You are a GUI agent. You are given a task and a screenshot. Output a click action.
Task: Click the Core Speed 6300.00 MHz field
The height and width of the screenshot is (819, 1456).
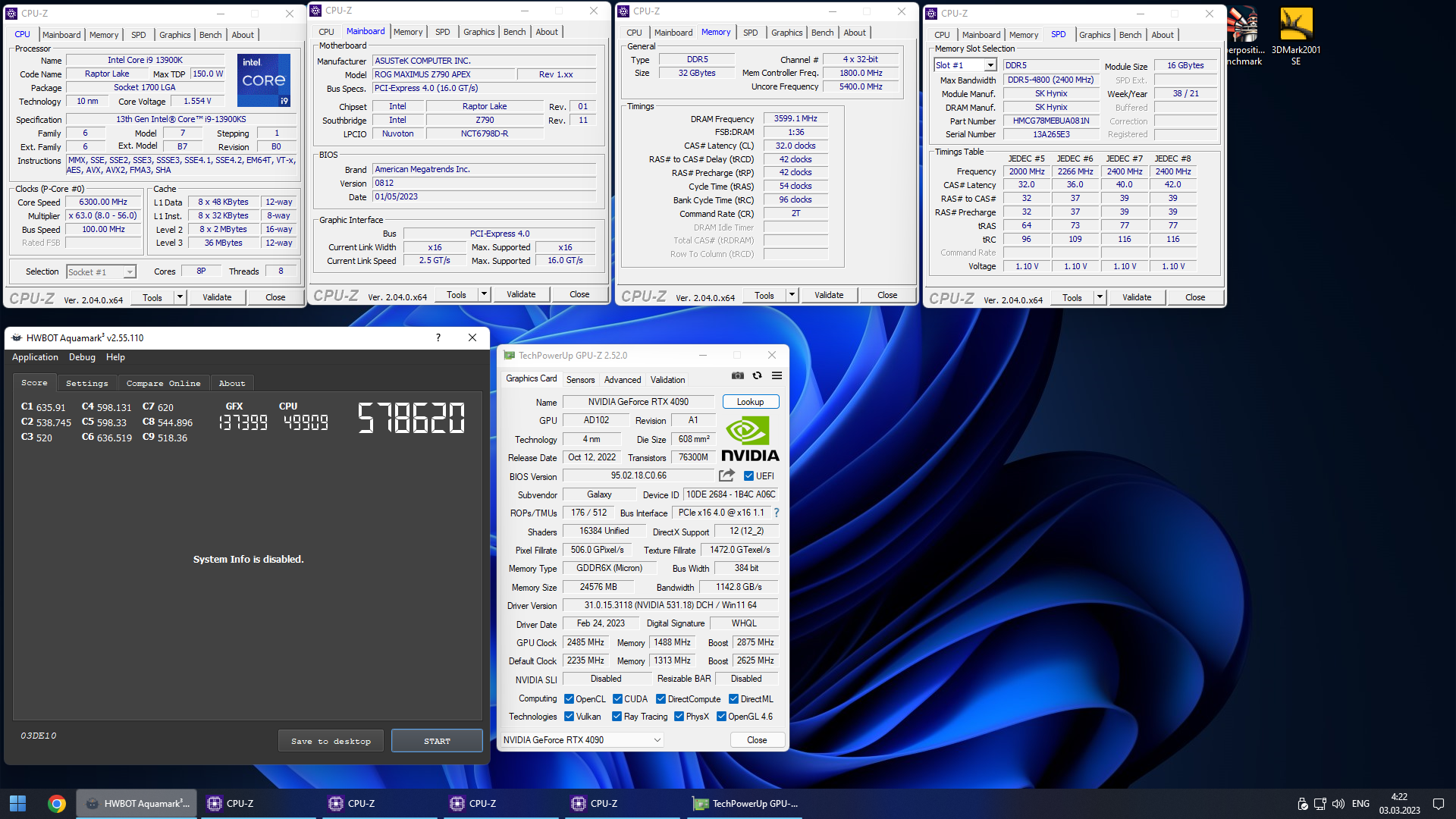[x=103, y=202]
